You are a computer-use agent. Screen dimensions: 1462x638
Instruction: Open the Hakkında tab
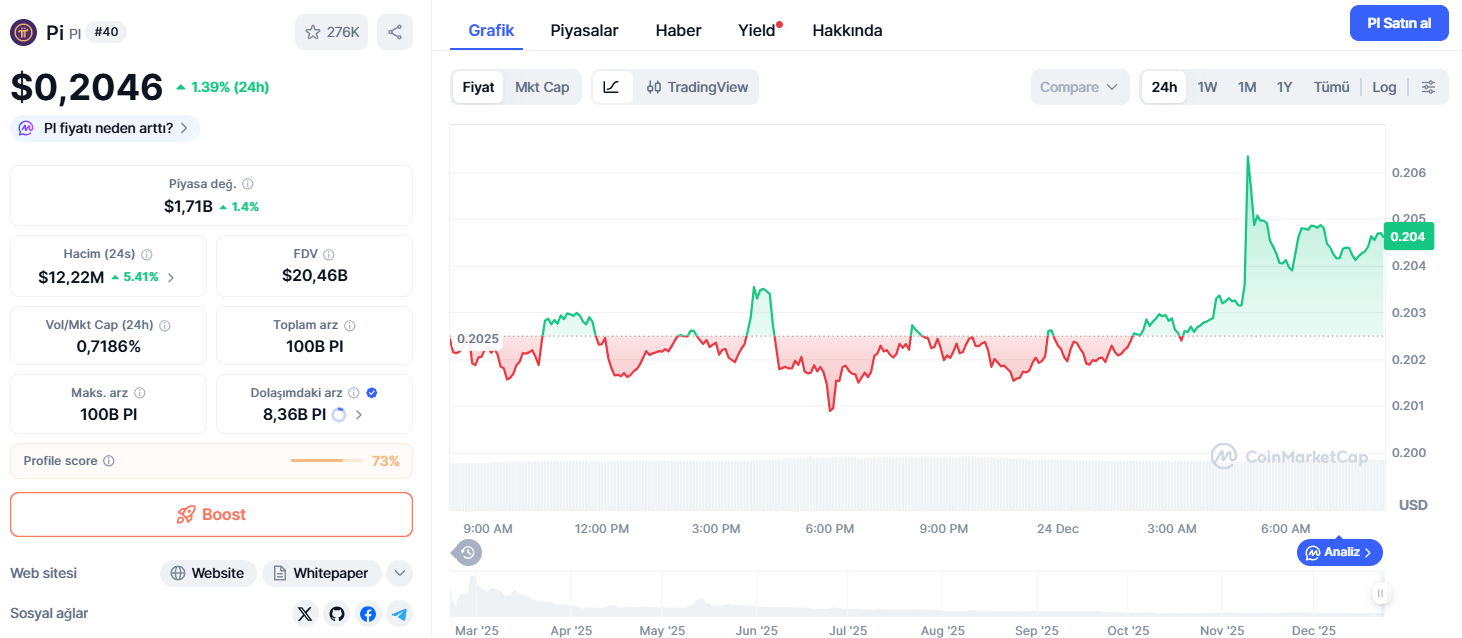pos(847,30)
